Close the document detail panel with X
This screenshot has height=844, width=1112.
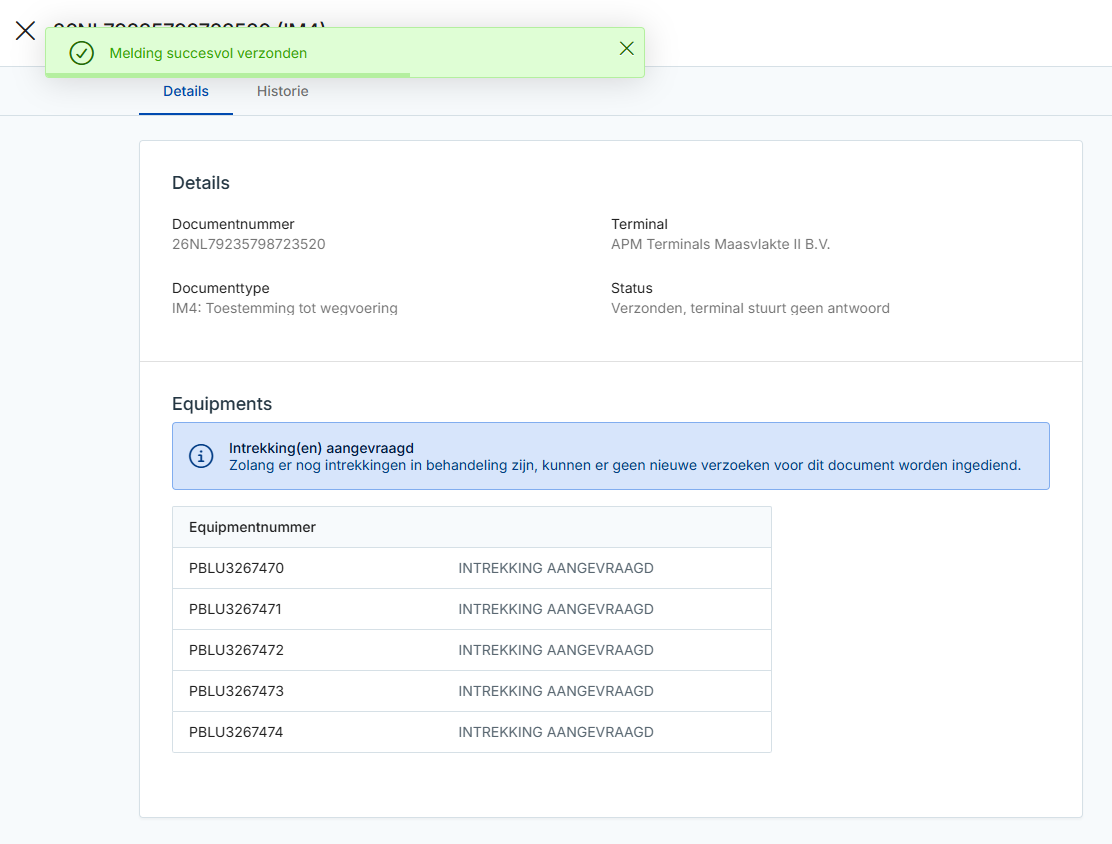pos(26,30)
